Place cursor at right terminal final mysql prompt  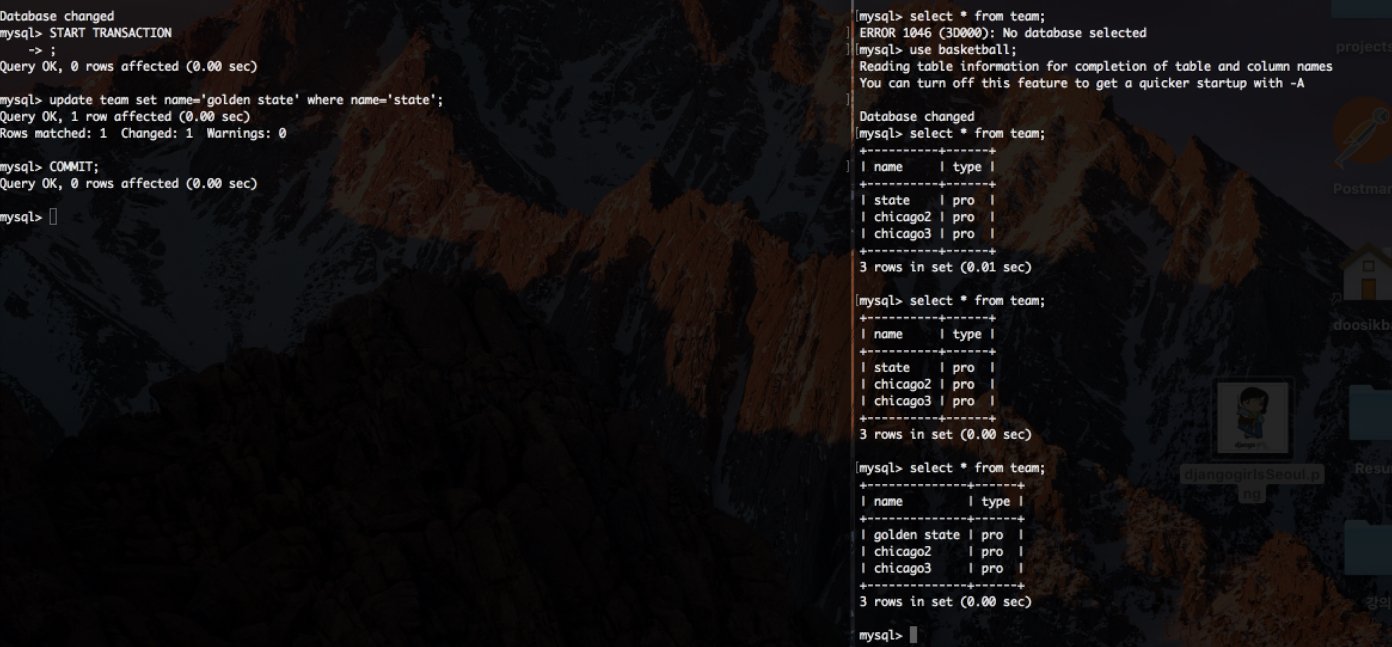coord(913,635)
